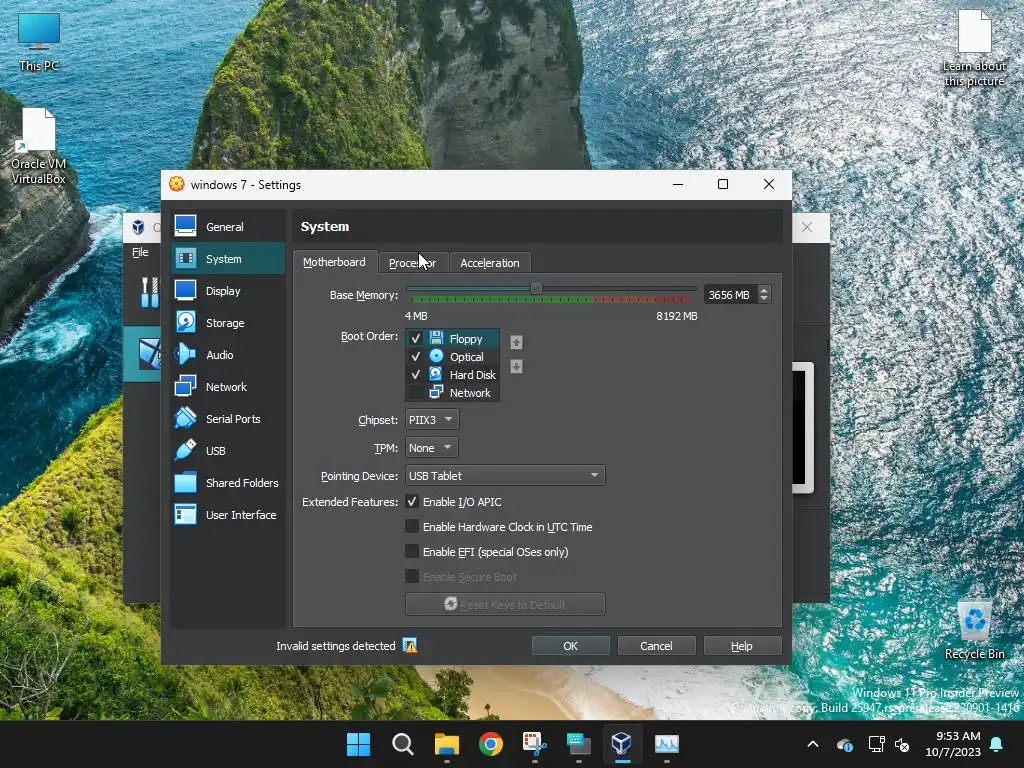Open the Chipset dropdown
1024x768 pixels.
pyautogui.click(x=432, y=420)
